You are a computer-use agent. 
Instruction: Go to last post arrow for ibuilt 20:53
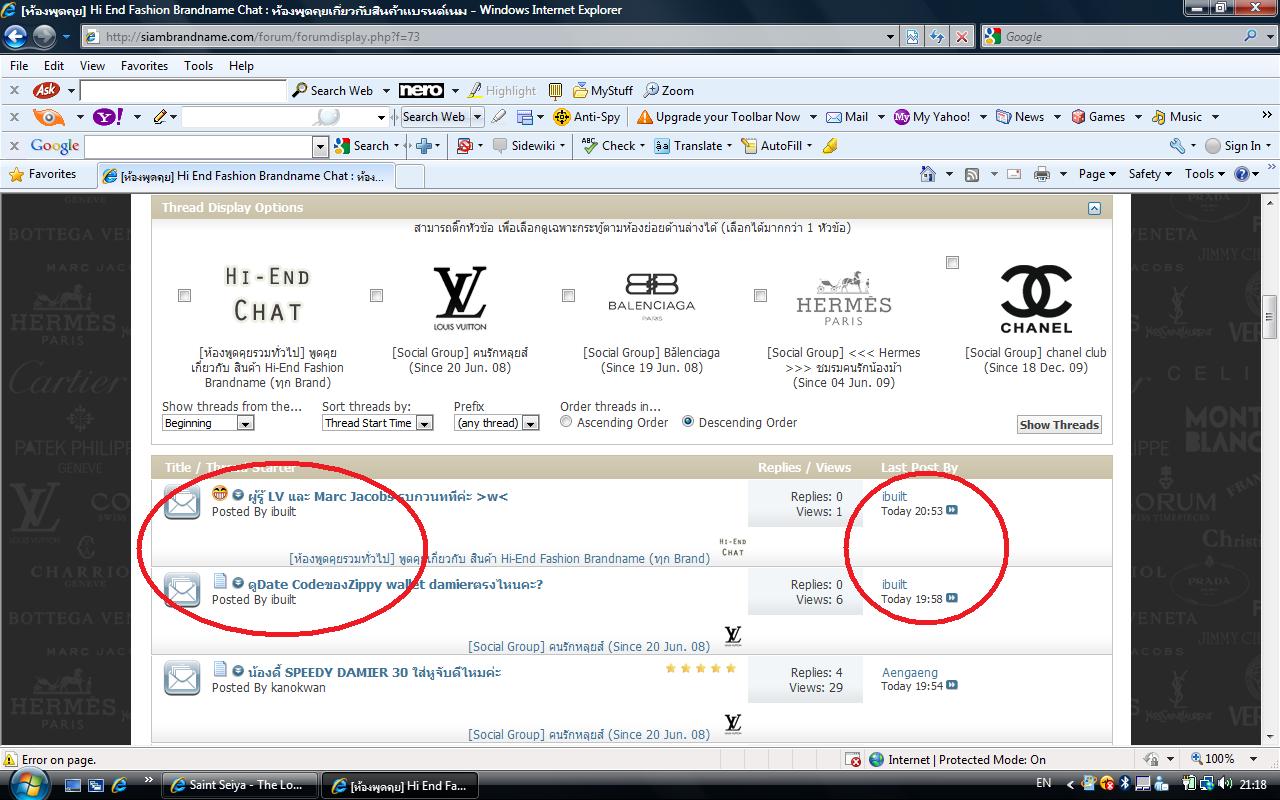point(952,511)
